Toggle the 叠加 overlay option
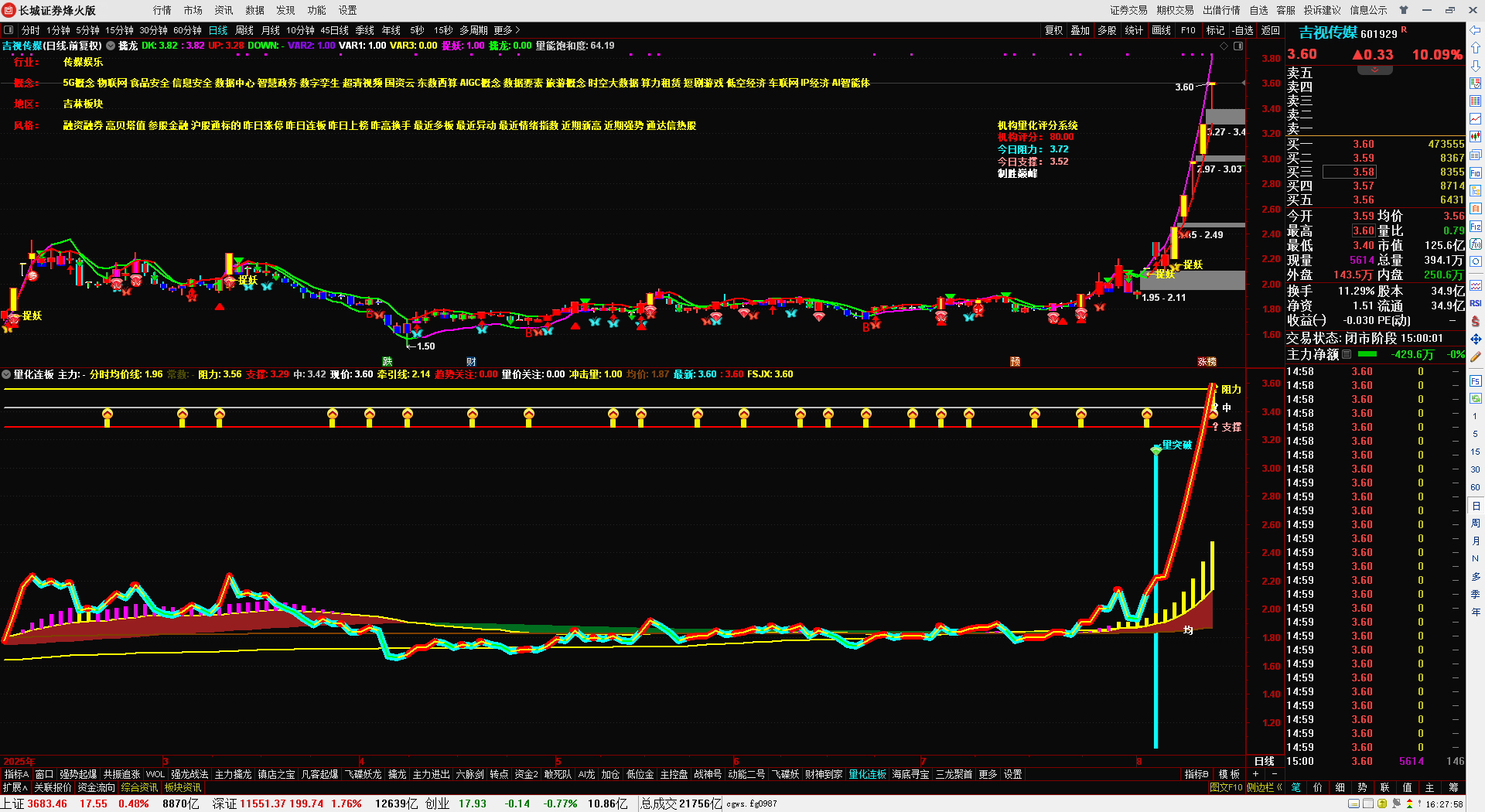The image size is (1485, 812). click(1080, 30)
